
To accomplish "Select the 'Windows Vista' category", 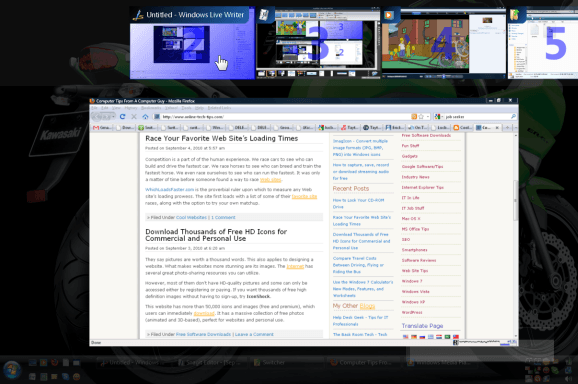I will 415,292.
